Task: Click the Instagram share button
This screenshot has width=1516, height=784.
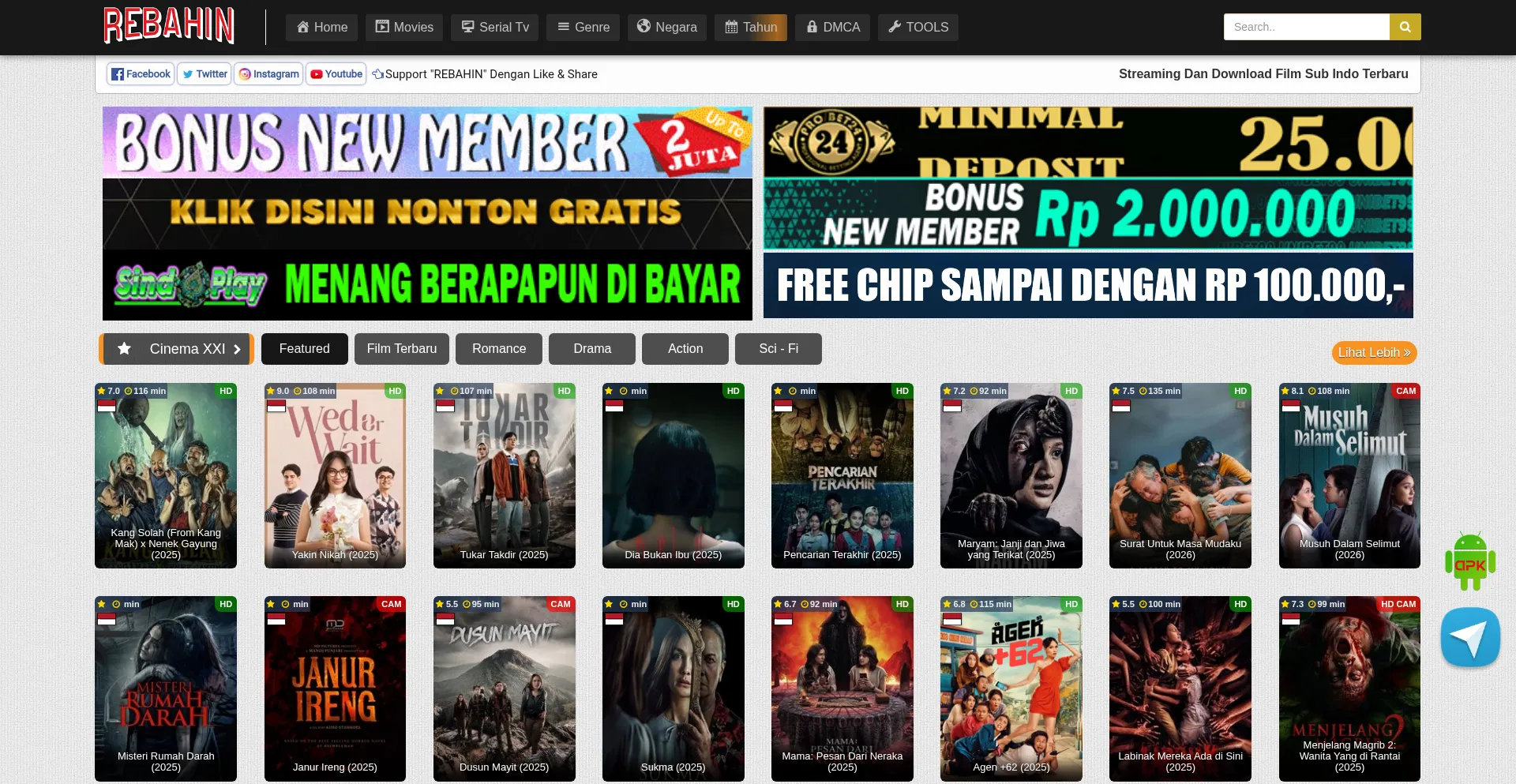Action: (268, 73)
